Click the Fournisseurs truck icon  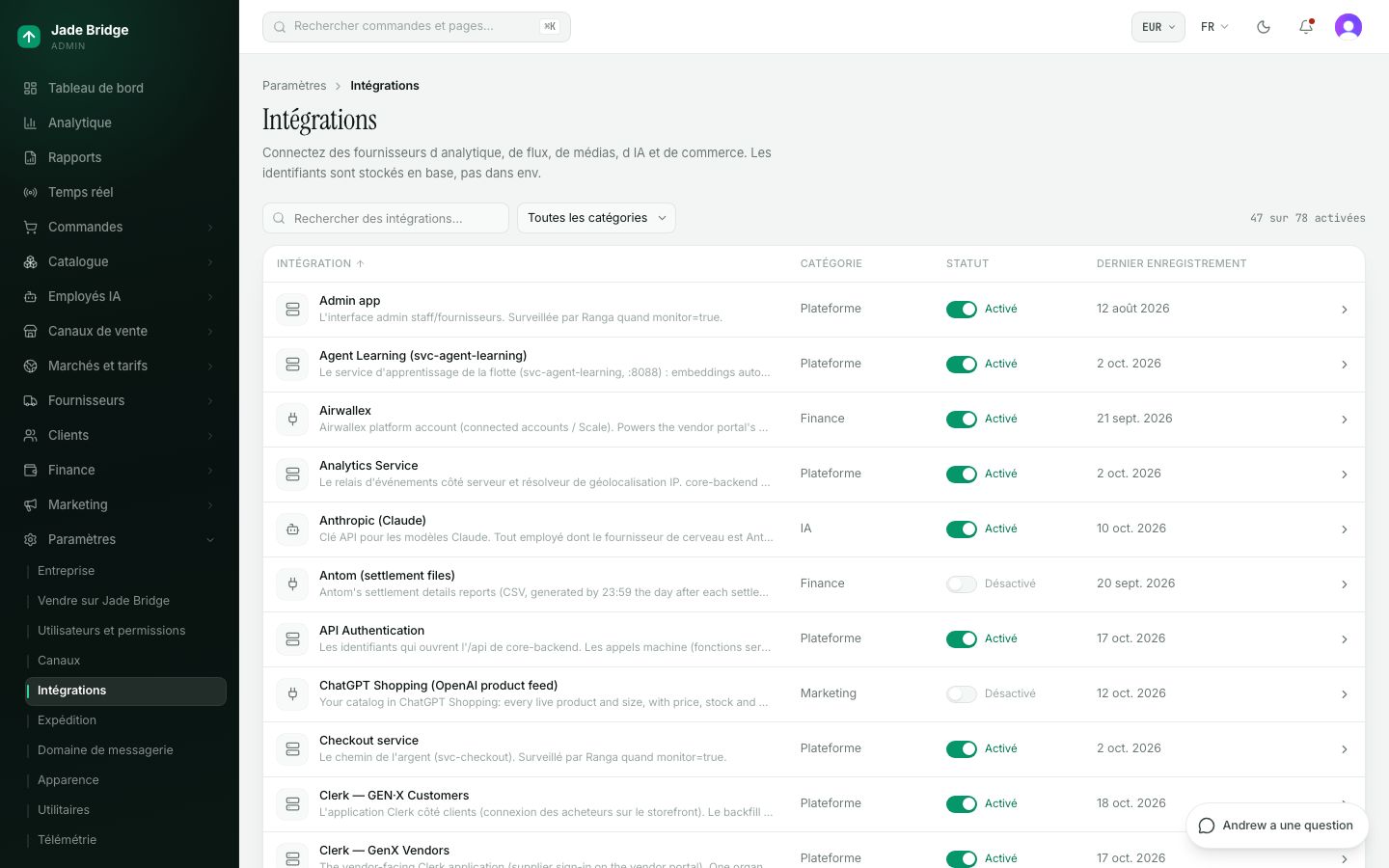(30, 400)
